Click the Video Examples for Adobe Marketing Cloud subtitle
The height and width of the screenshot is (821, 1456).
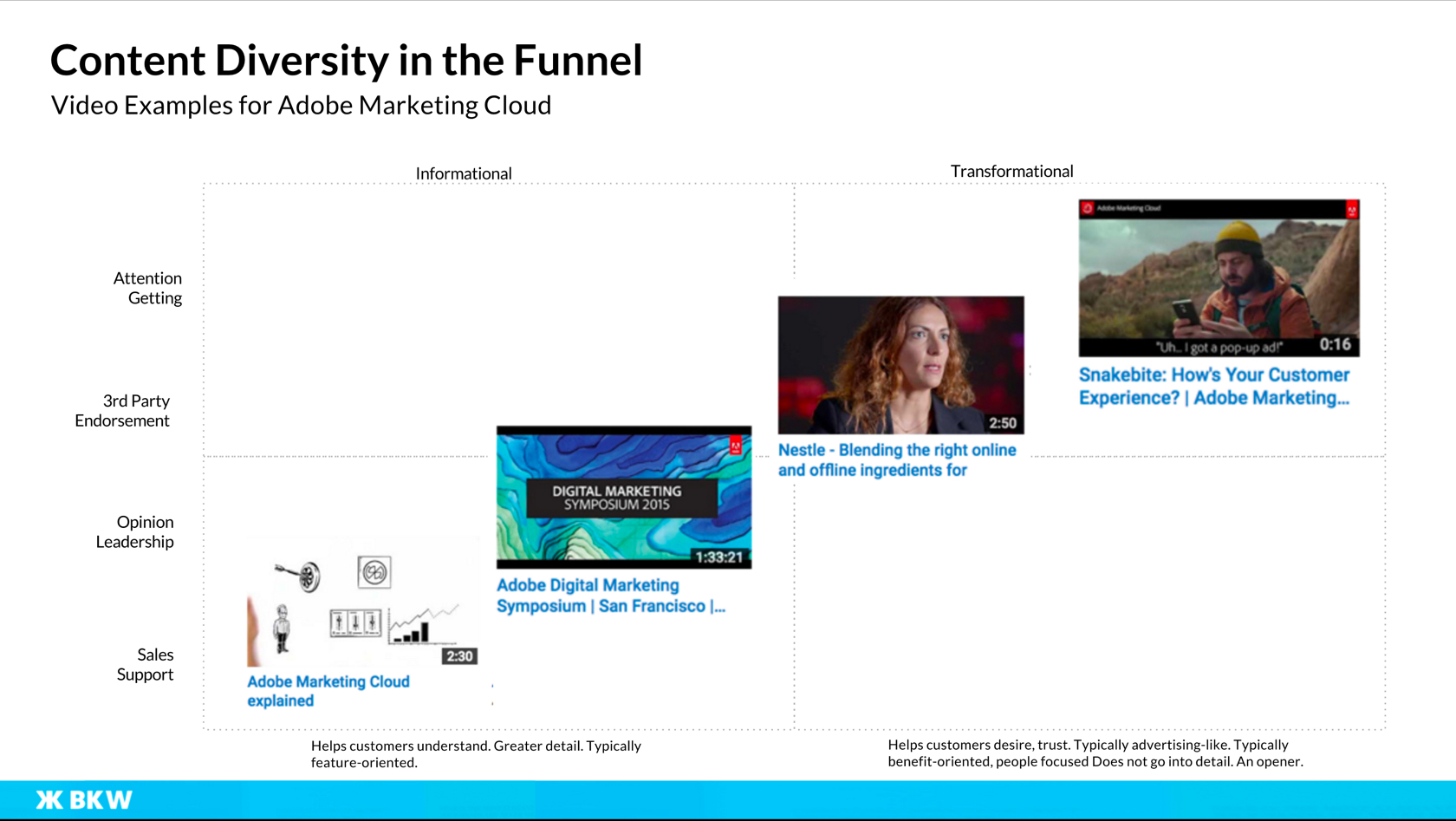301,105
